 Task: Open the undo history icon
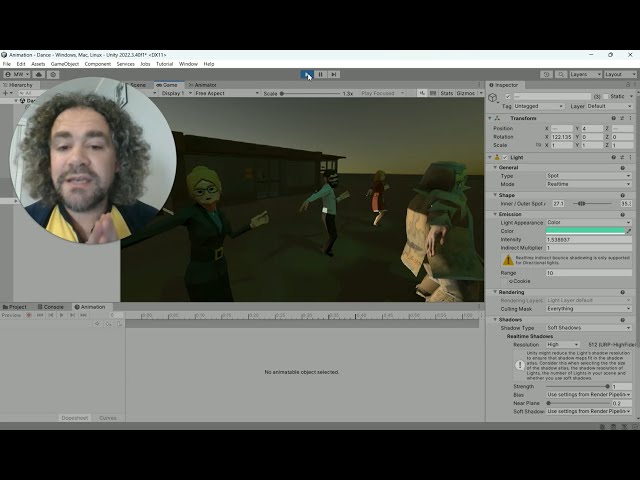[x=547, y=74]
